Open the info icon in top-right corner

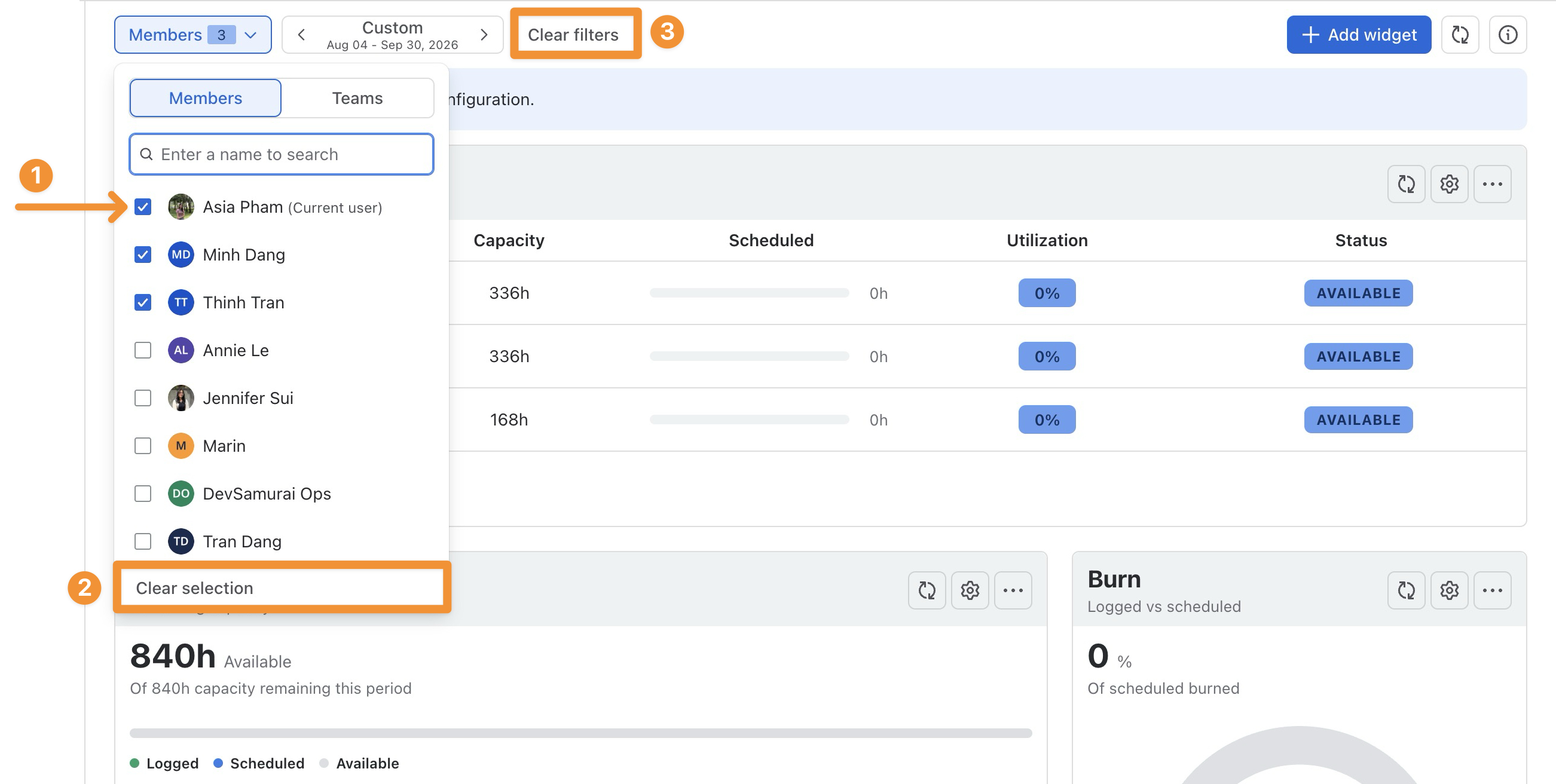tap(1507, 35)
